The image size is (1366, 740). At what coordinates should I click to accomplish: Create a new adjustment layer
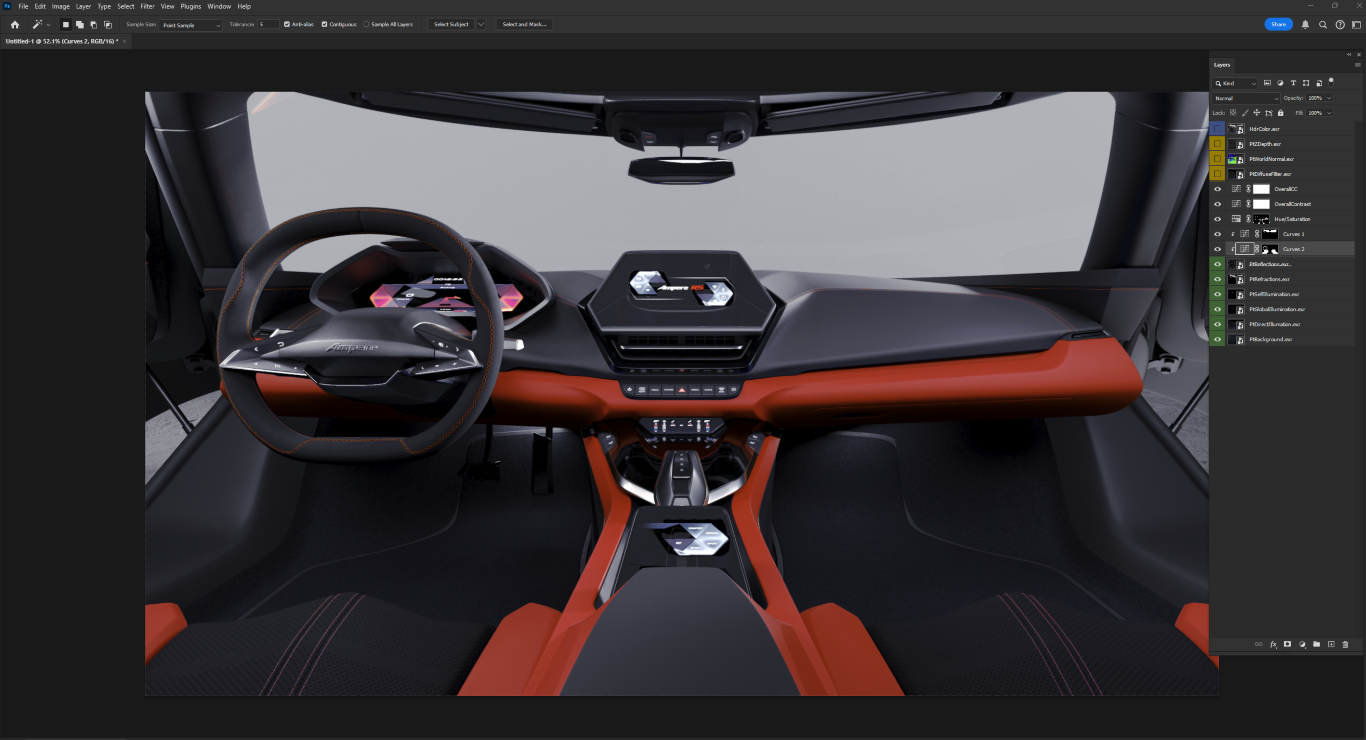1302,644
